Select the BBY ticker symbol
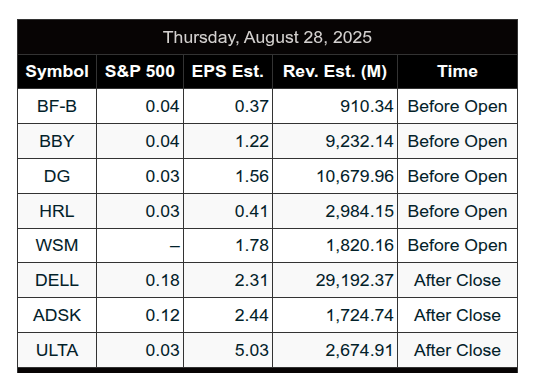The image size is (534, 373). click(x=57, y=141)
